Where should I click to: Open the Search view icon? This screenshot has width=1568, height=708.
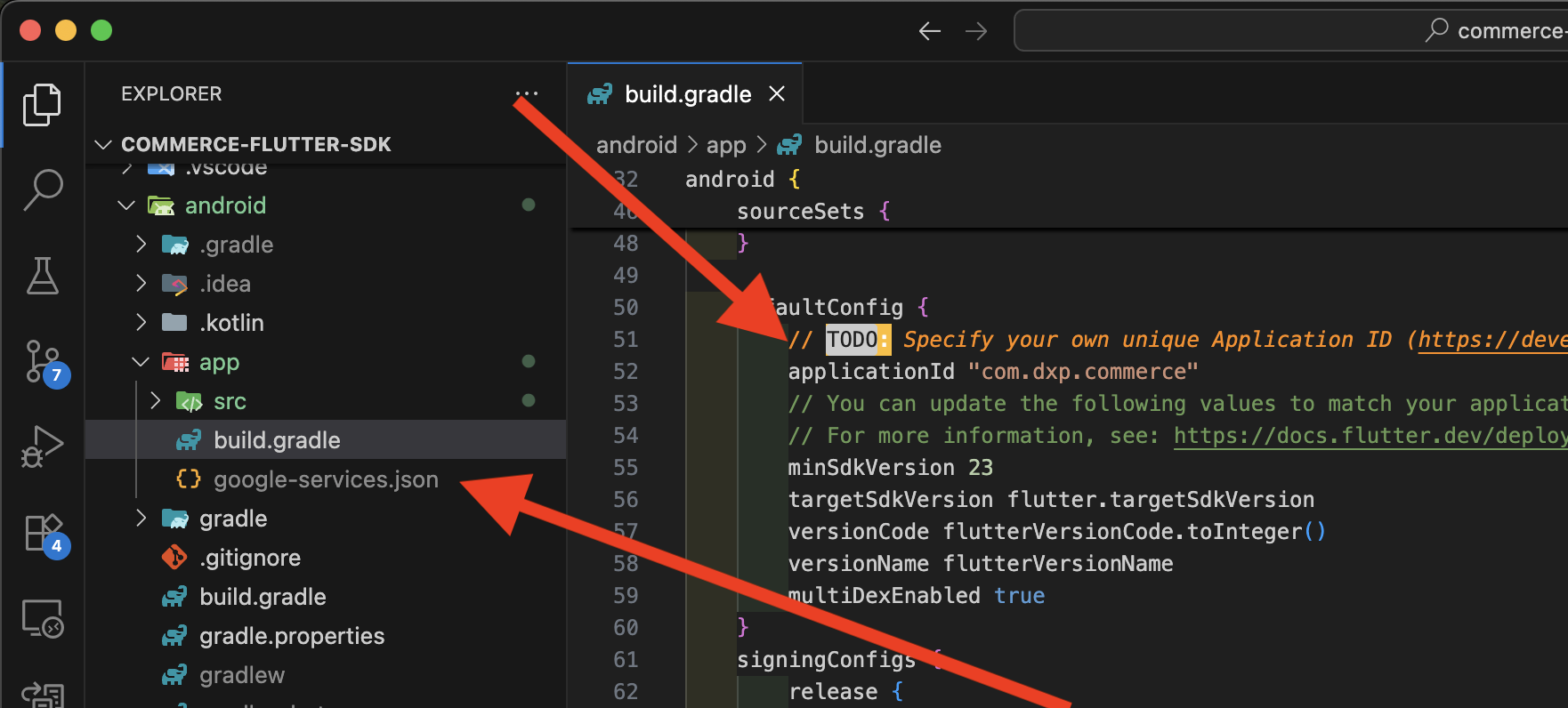(42, 189)
